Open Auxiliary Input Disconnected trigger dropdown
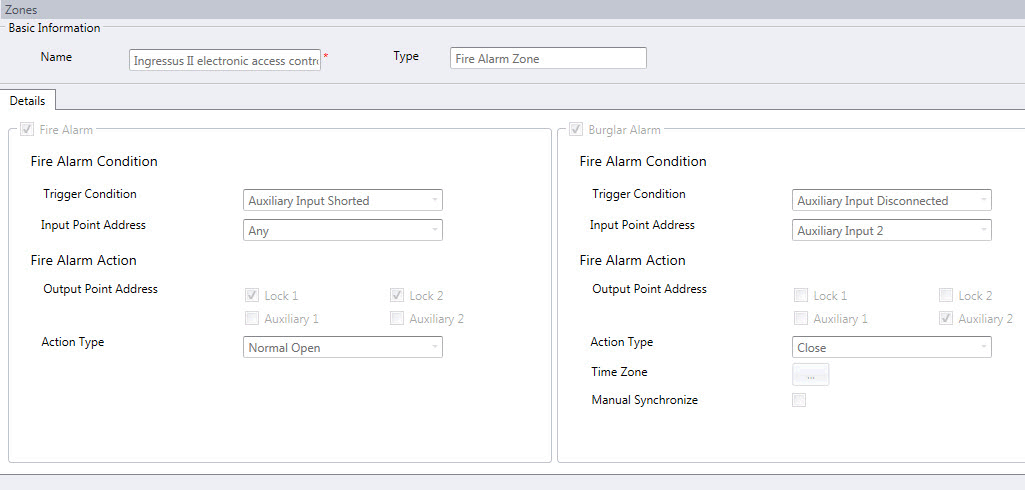Screen dimensions: 1025x490 point(891,201)
